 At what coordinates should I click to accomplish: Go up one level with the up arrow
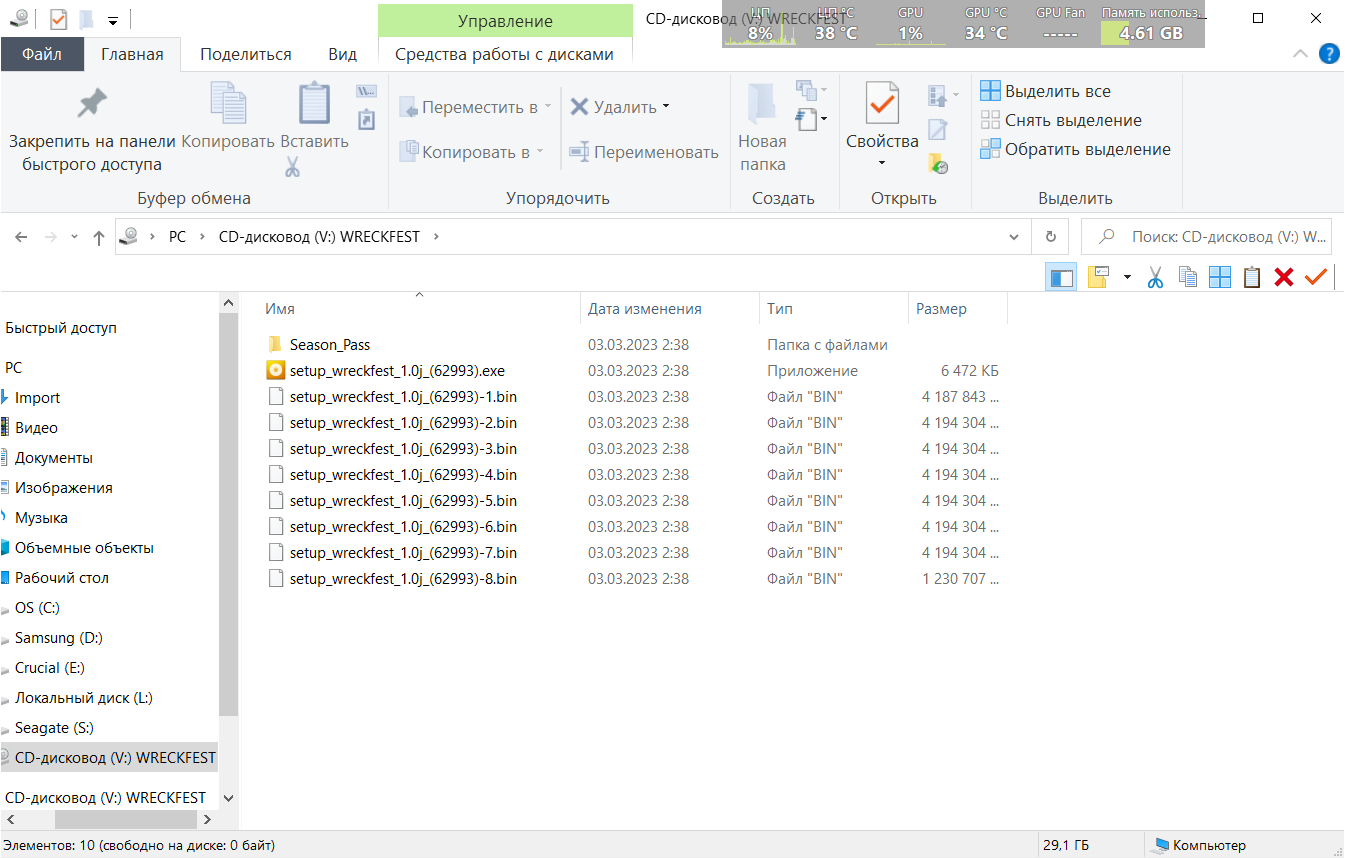coord(98,237)
